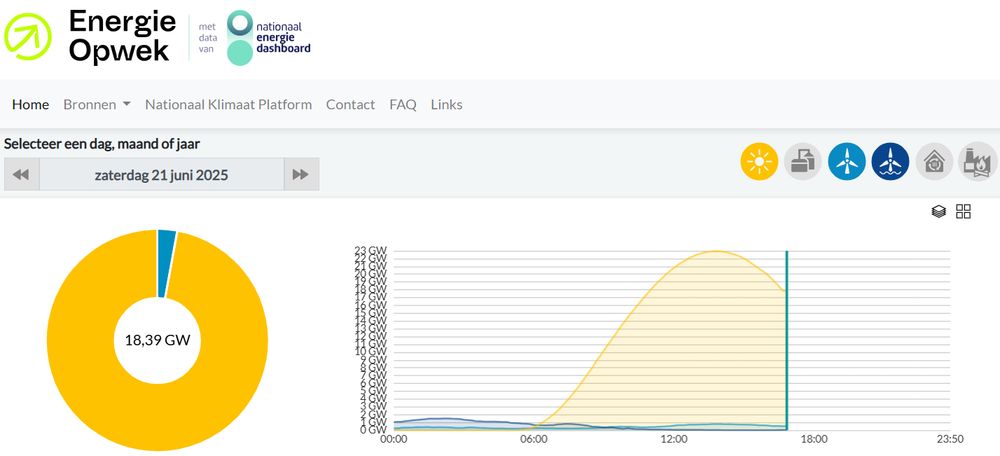Switch to grid chart view
The image size is (1000, 456).
click(x=963, y=212)
